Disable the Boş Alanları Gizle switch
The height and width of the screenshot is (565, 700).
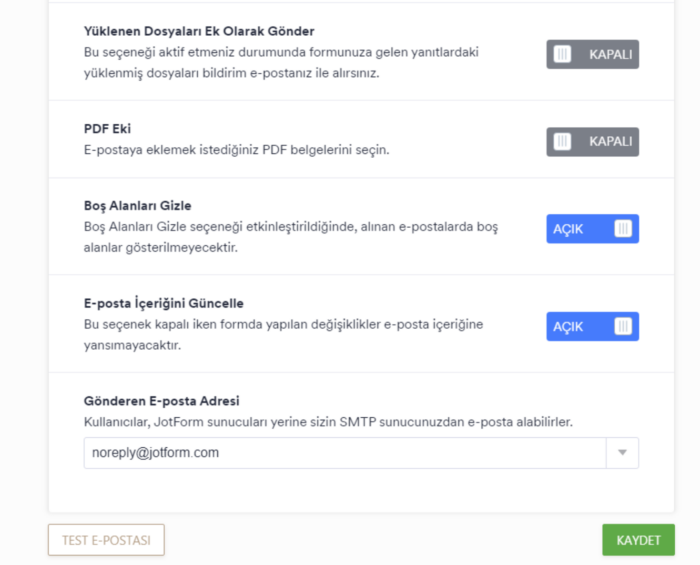(592, 229)
